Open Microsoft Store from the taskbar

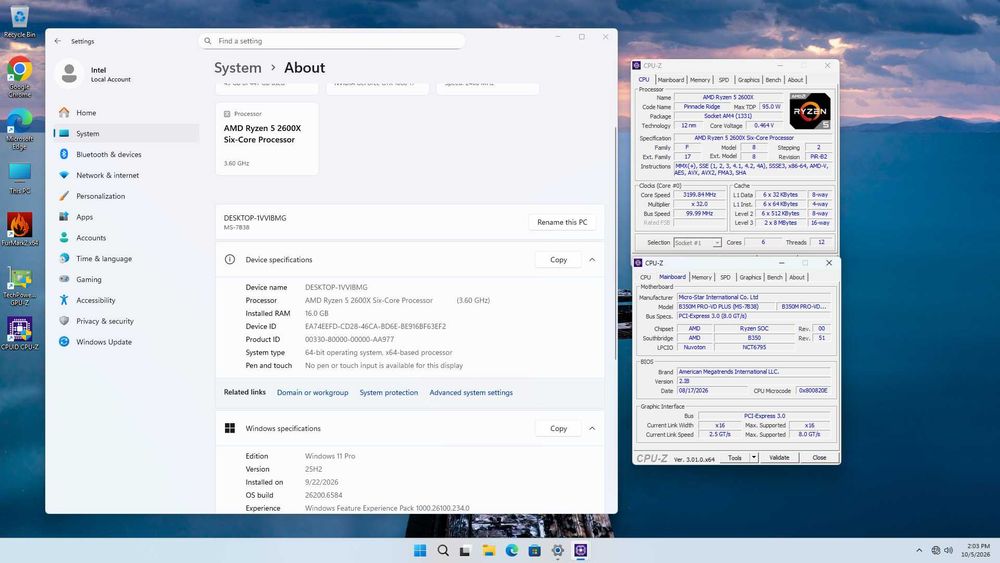pos(534,551)
